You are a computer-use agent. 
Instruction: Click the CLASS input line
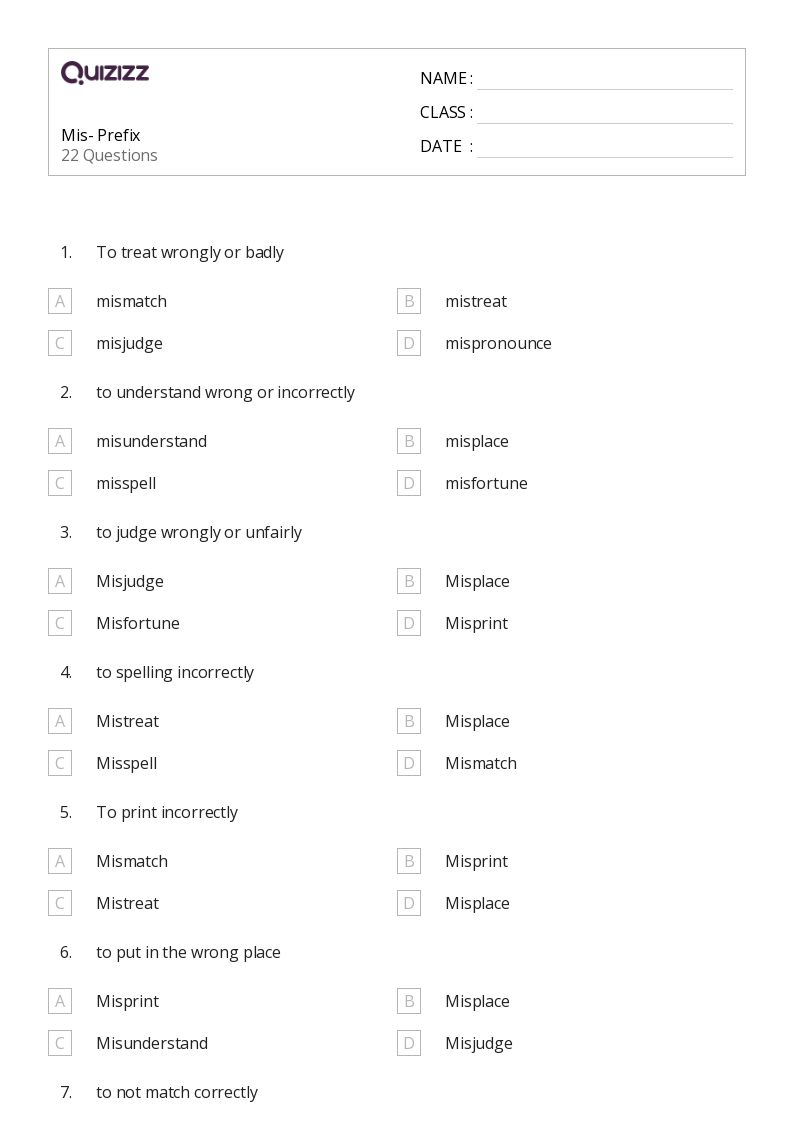[605, 113]
